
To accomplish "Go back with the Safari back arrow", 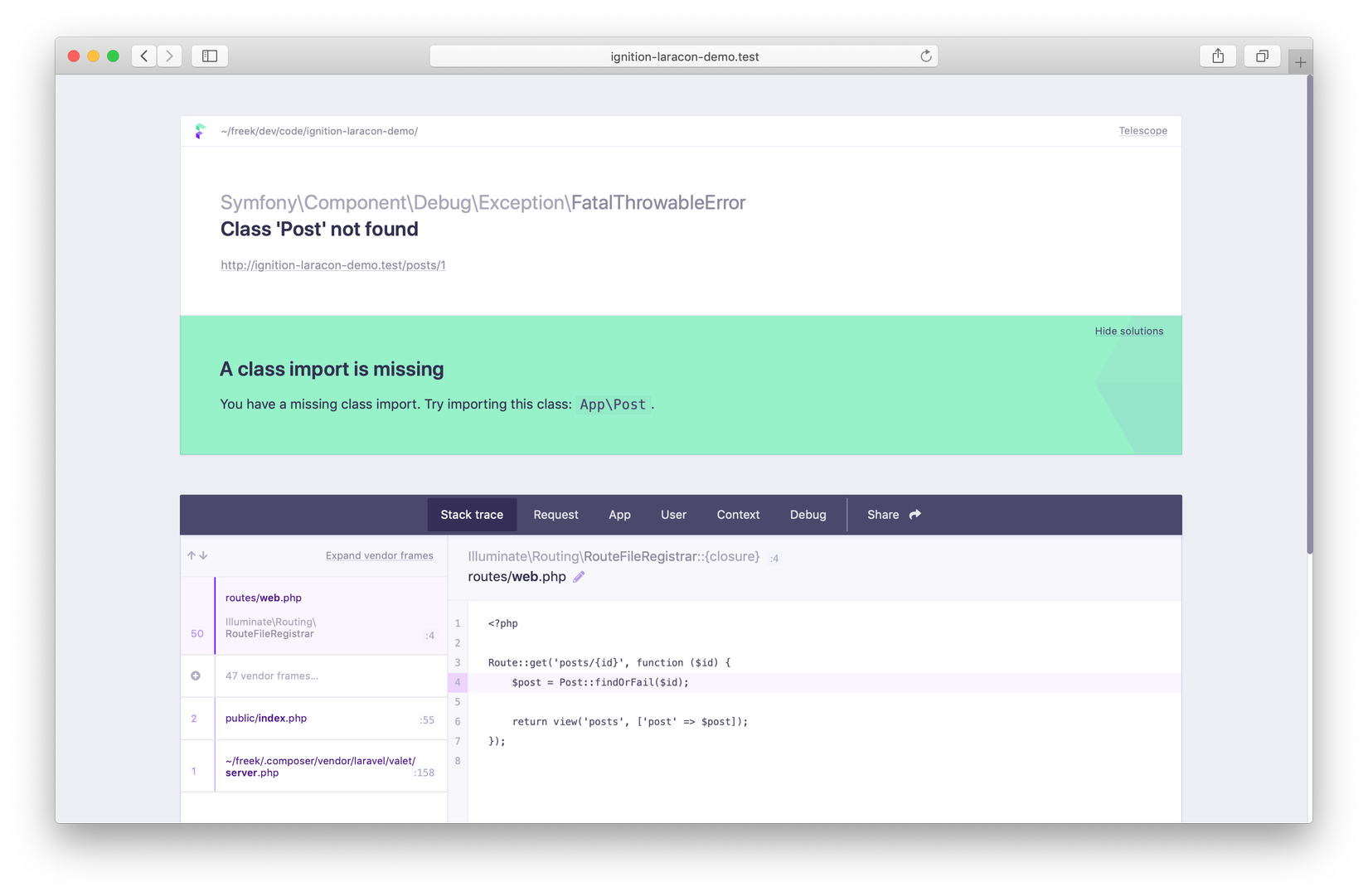I will click(x=144, y=56).
